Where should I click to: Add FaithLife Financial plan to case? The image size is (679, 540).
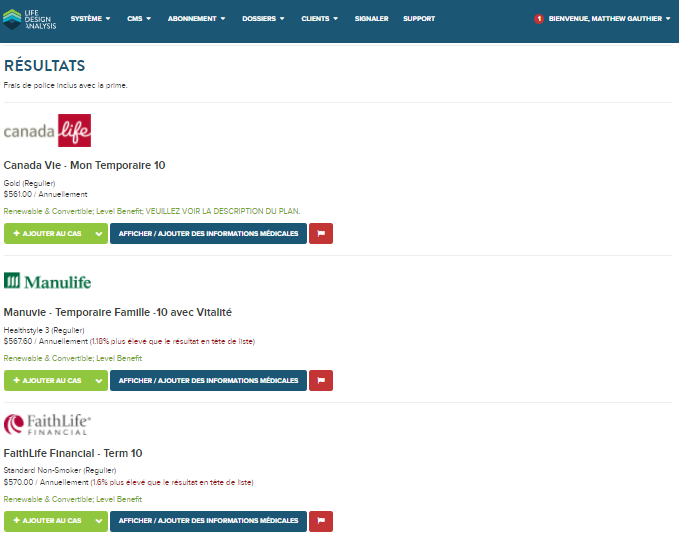point(47,521)
